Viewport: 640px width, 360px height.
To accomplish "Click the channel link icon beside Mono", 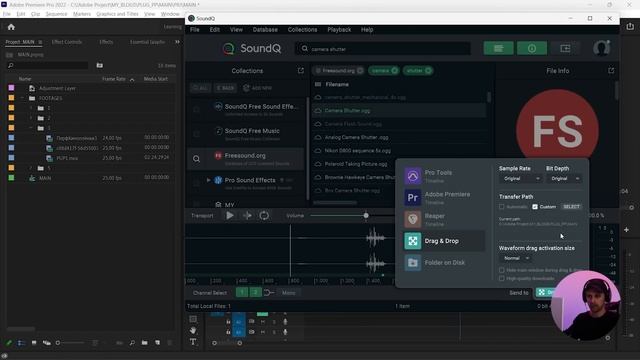I will (269, 293).
